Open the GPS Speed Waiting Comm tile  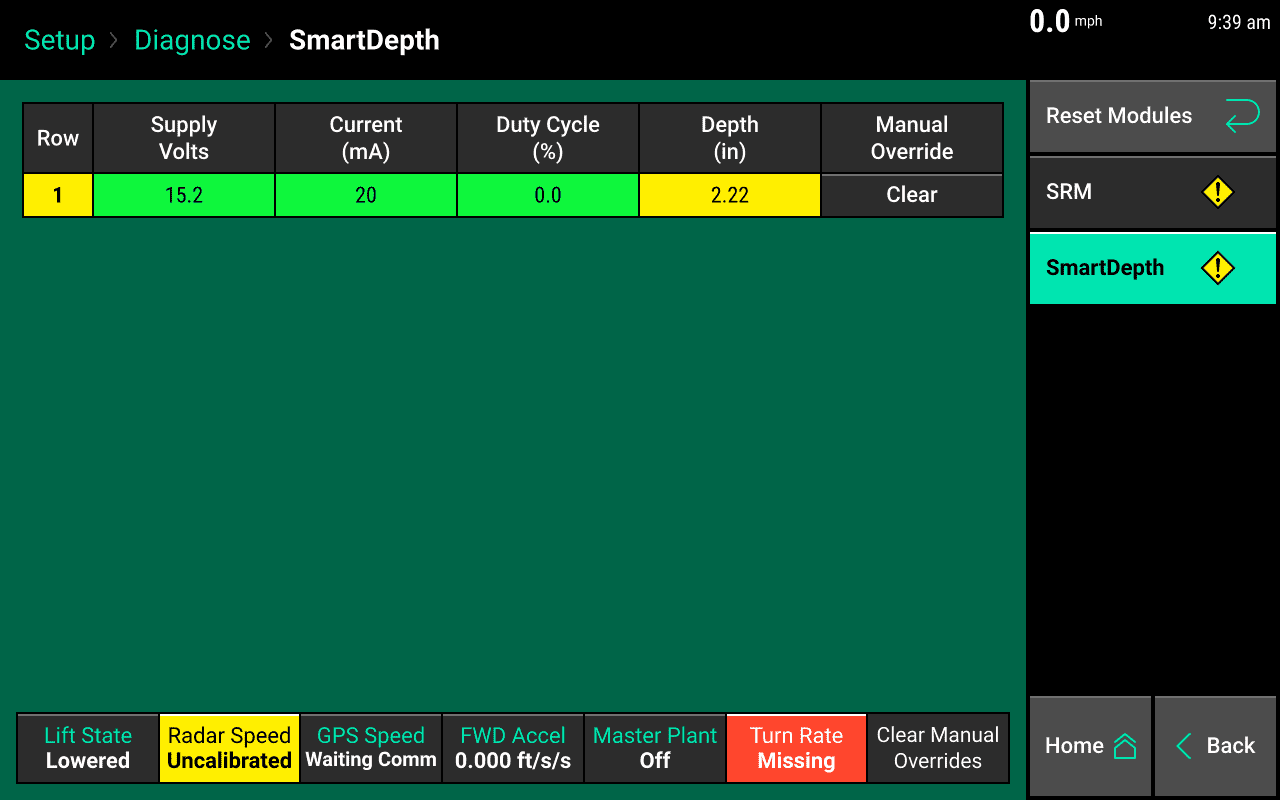[x=371, y=748]
